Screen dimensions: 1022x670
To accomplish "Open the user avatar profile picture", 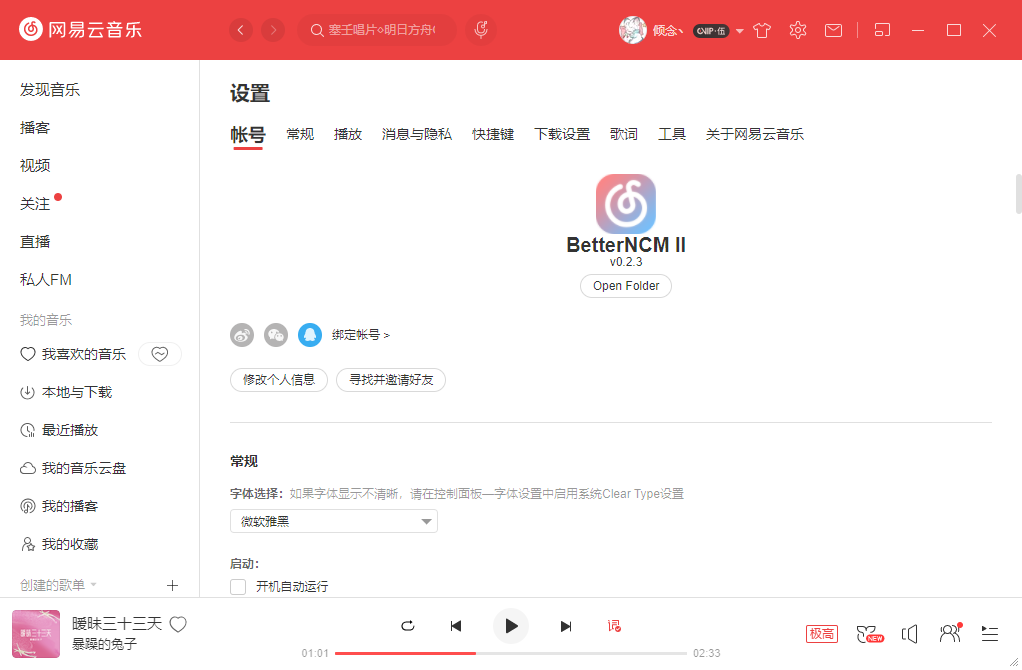I will 632,30.
